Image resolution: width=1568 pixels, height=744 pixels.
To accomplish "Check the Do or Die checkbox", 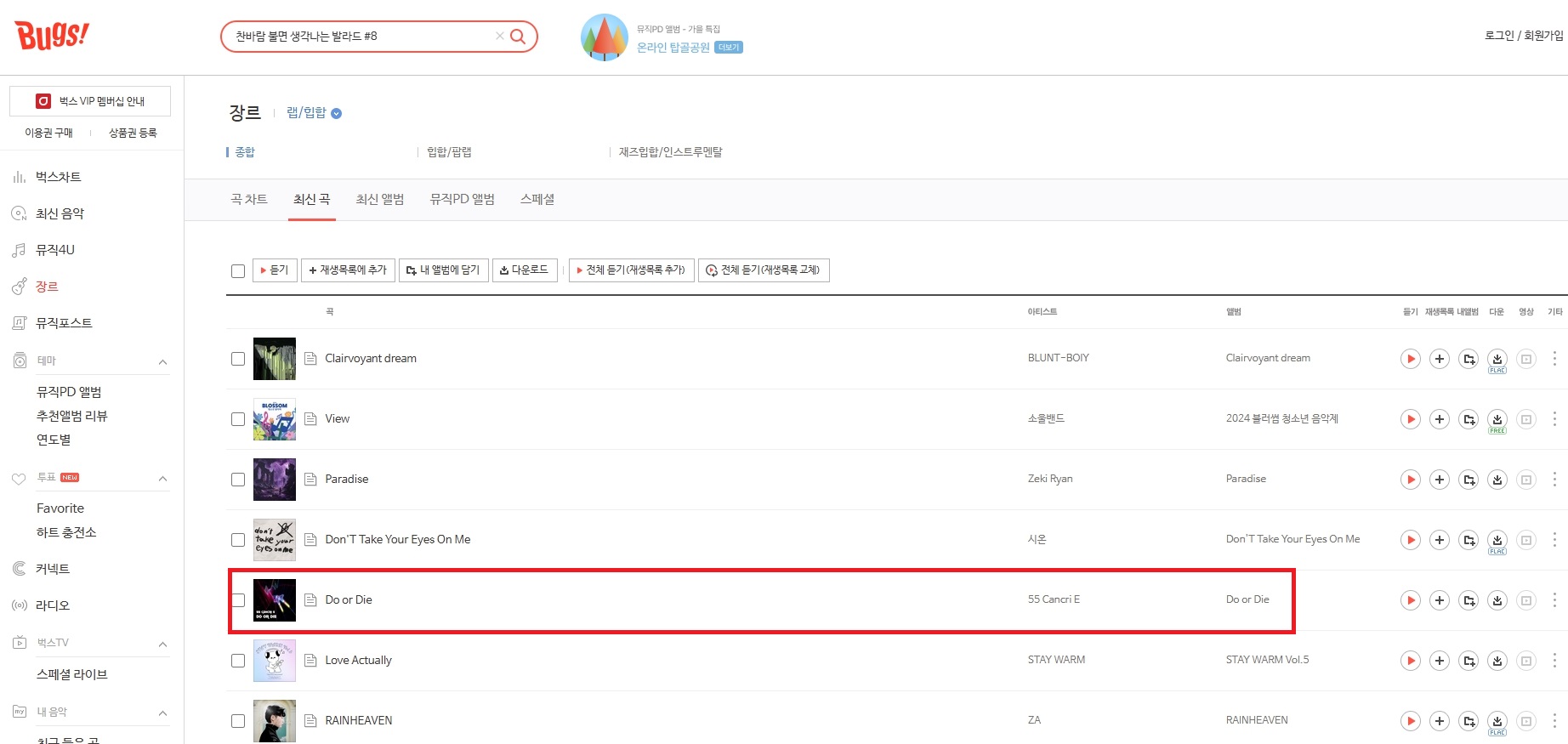I will click(x=238, y=600).
